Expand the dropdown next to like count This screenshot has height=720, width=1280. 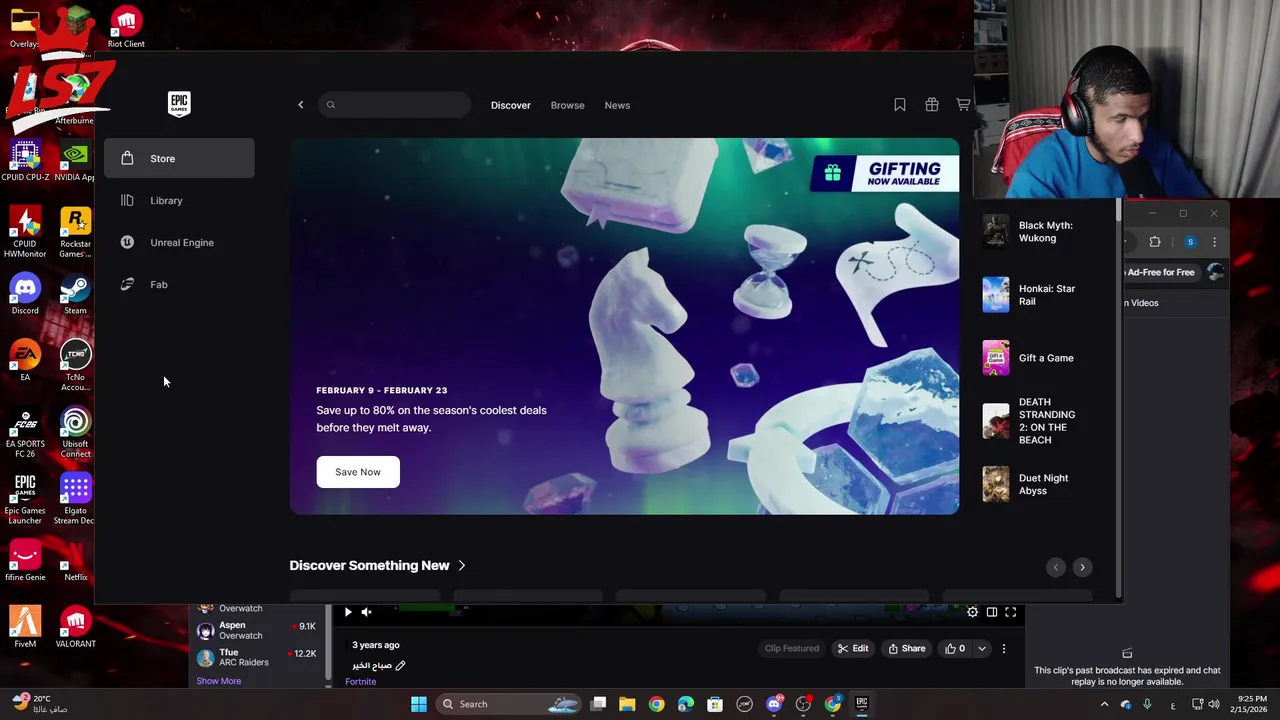982,648
